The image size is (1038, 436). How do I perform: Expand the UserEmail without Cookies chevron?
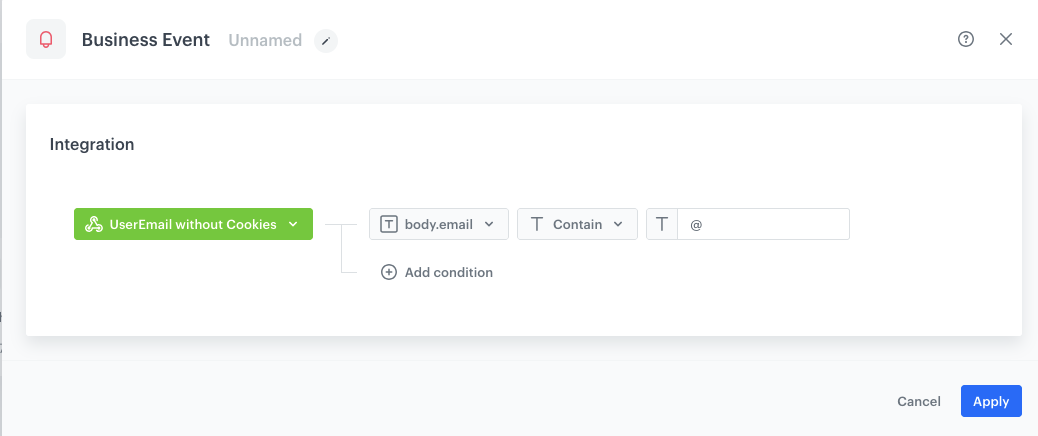pos(293,224)
